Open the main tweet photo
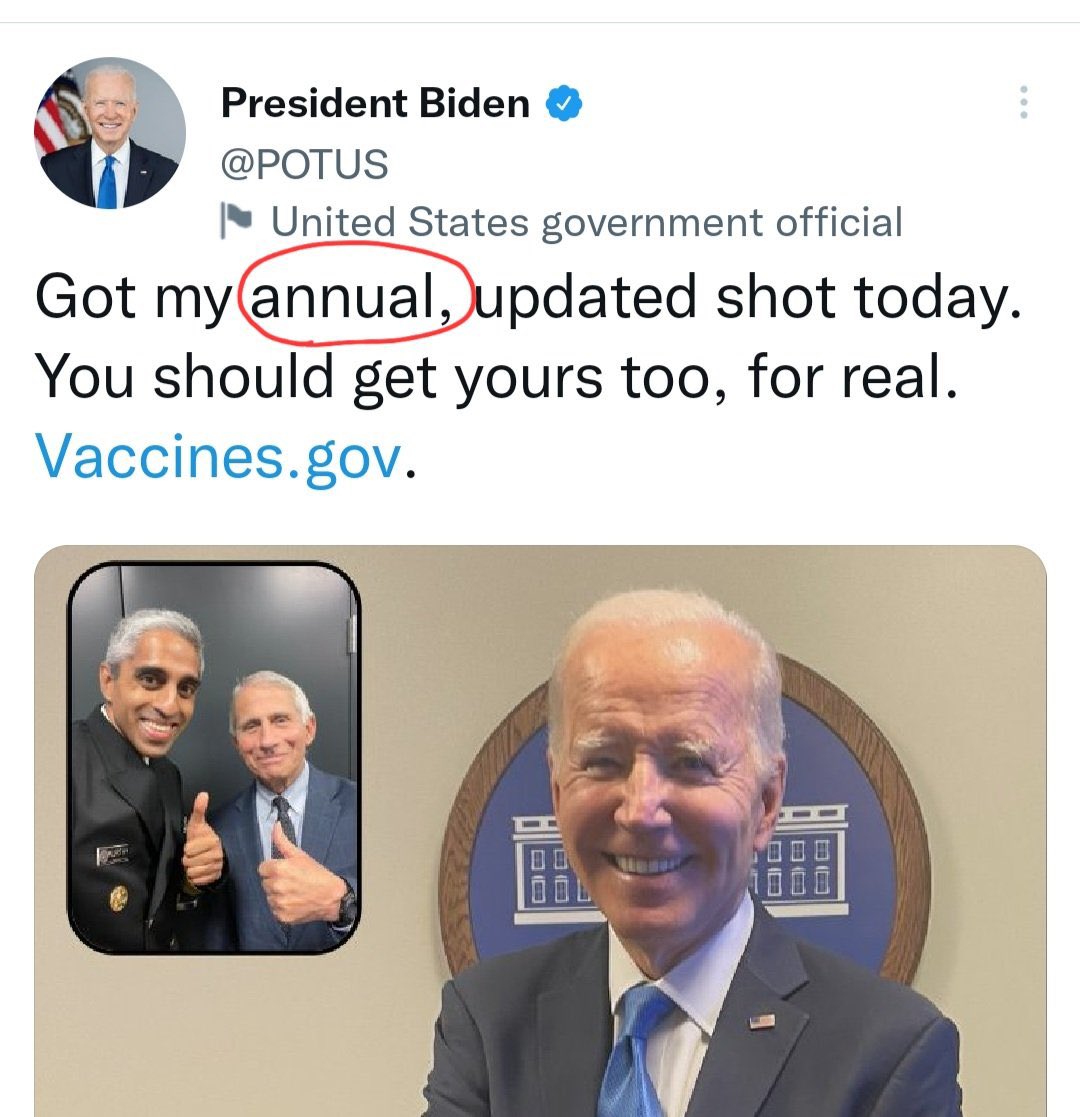 click(x=540, y=831)
